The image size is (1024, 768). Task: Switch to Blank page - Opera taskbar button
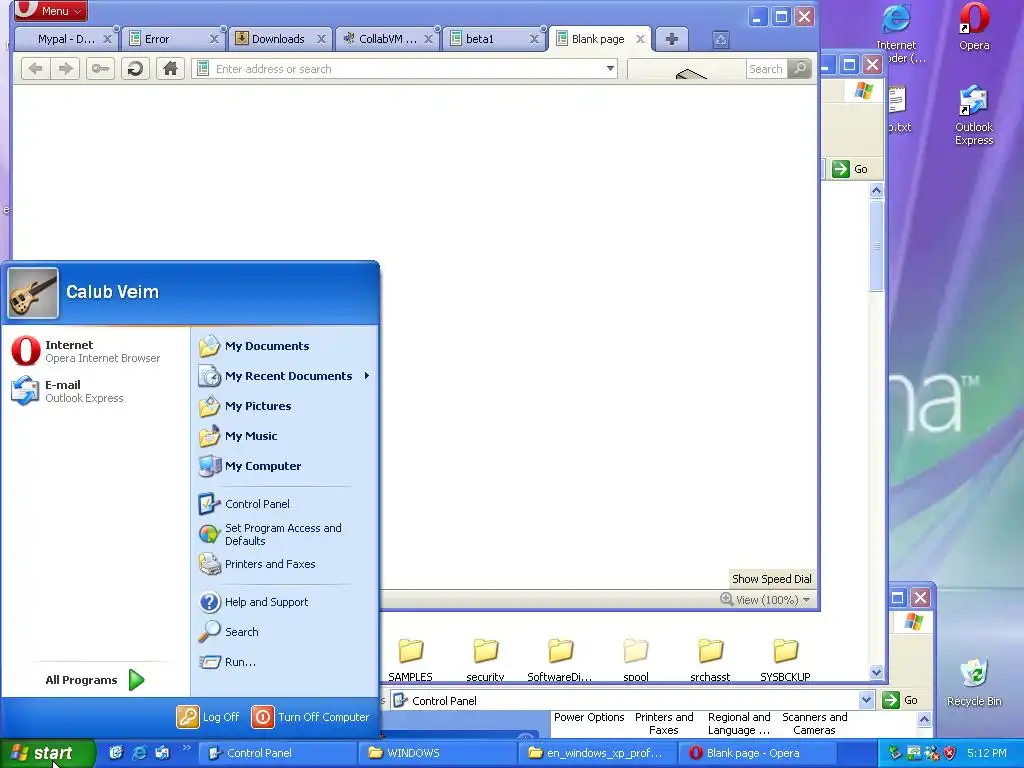point(759,753)
